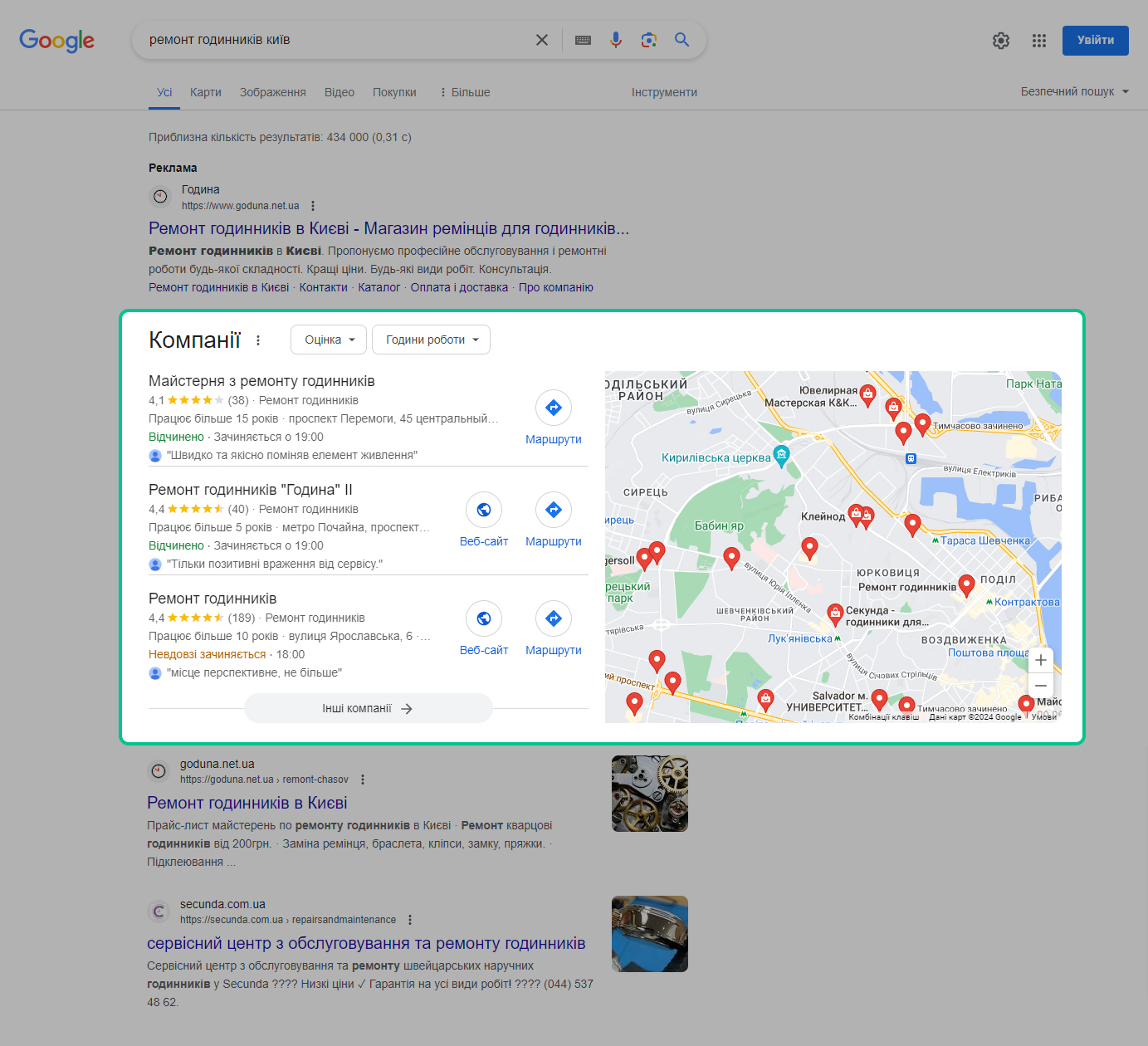Zoom in on the map
Image resolution: width=1148 pixels, height=1046 pixels.
pos(1041,660)
